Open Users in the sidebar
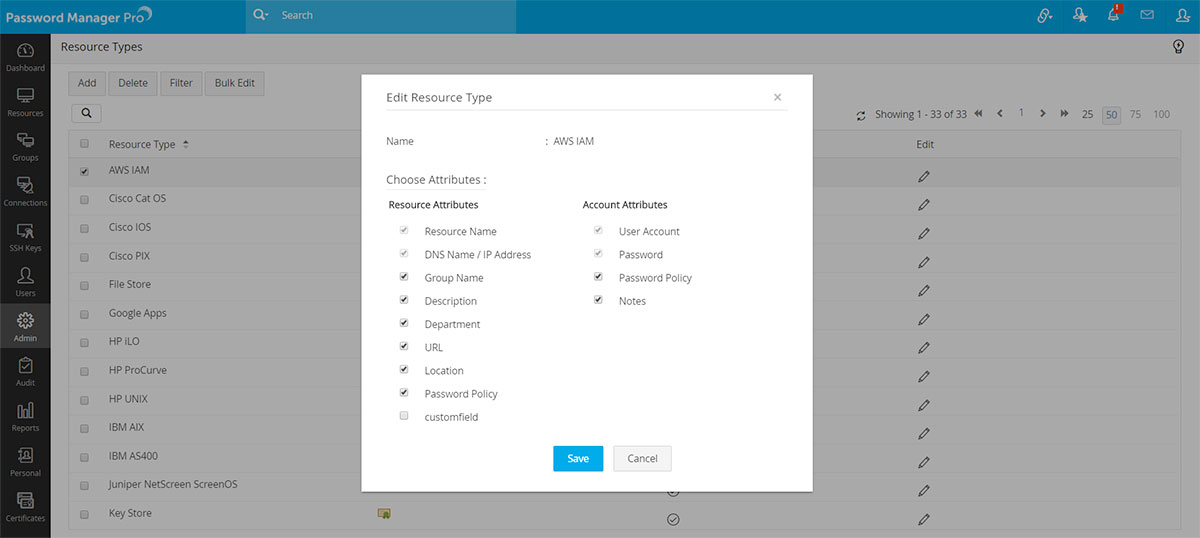1200x538 pixels. point(25,282)
